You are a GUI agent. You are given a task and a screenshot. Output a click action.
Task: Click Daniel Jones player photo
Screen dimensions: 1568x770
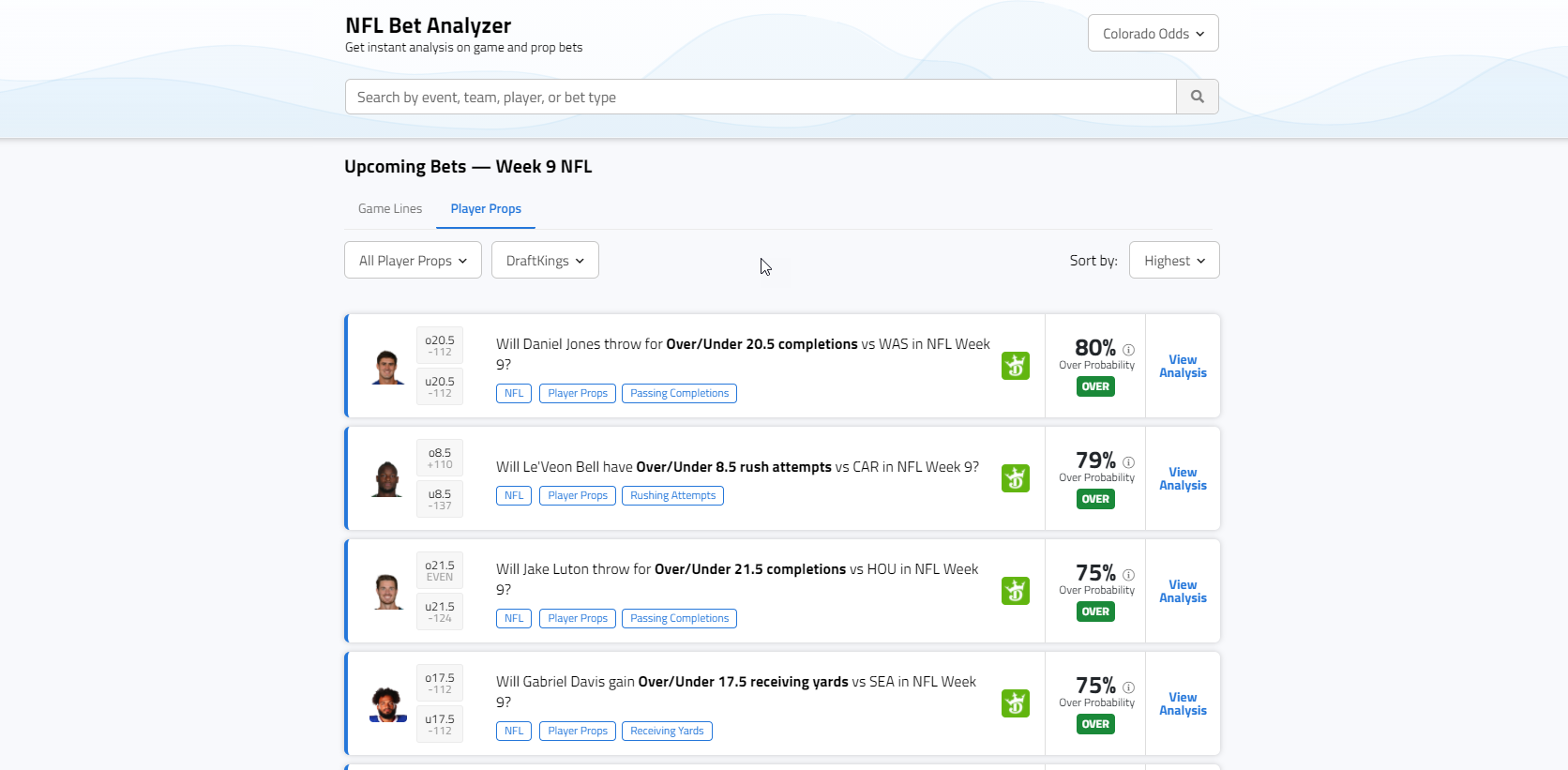(x=387, y=367)
